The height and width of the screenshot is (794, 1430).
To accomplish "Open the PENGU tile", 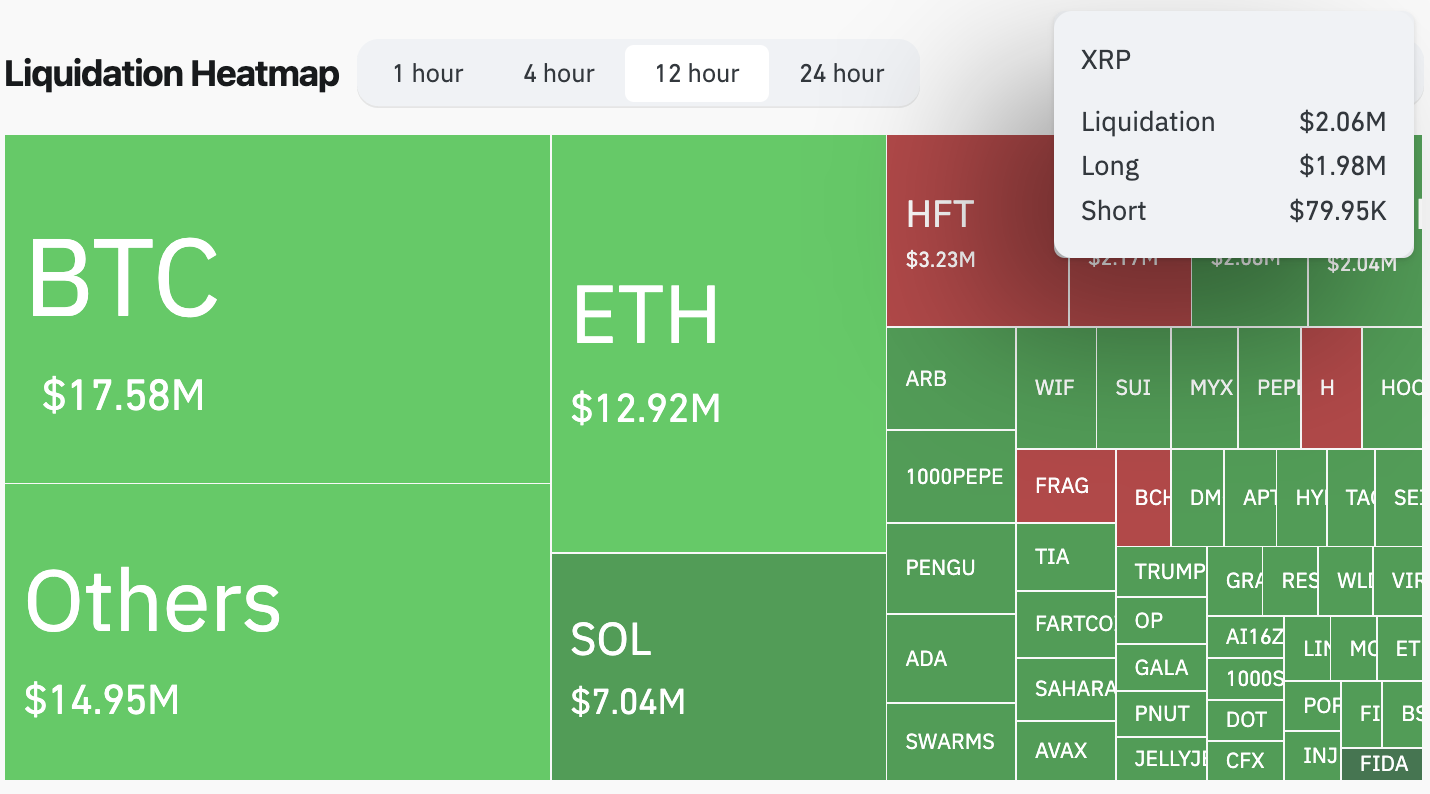I will point(950,568).
